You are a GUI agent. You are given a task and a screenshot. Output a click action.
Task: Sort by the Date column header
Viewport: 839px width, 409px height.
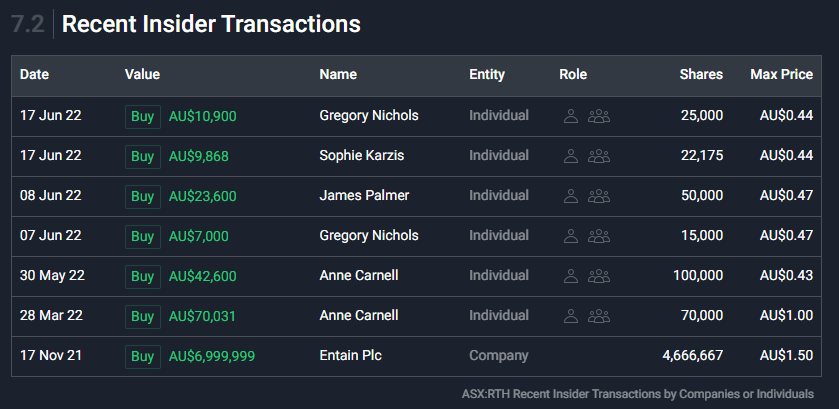point(34,74)
